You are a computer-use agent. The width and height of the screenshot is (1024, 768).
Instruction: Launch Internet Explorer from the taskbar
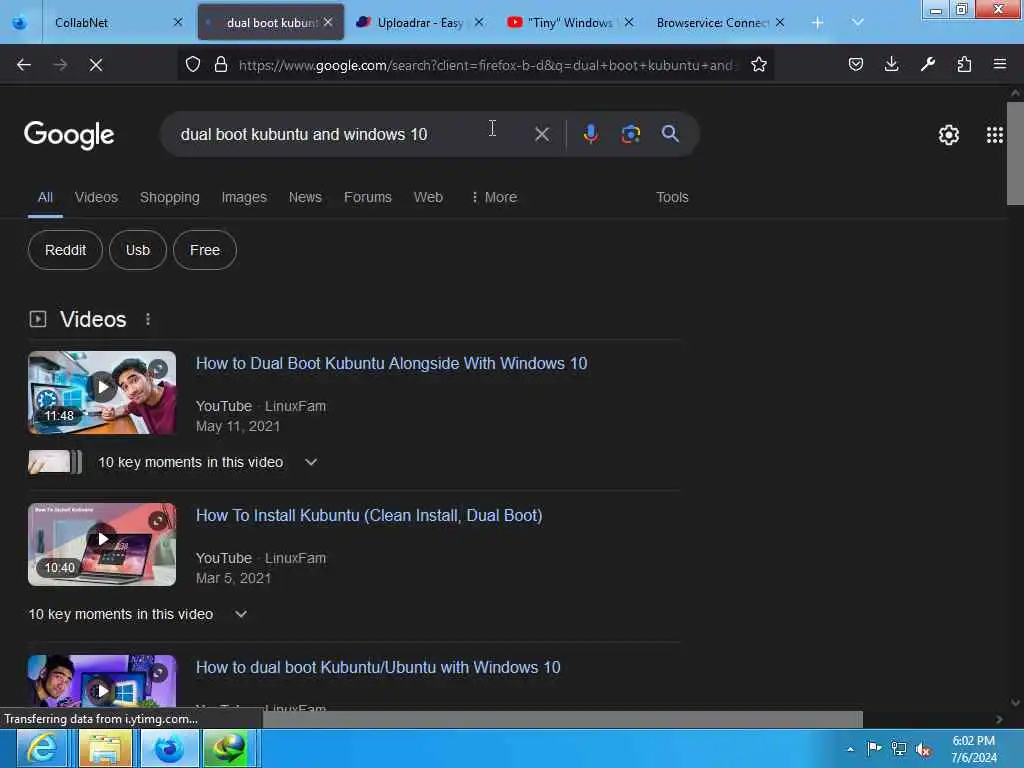tap(40, 748)
